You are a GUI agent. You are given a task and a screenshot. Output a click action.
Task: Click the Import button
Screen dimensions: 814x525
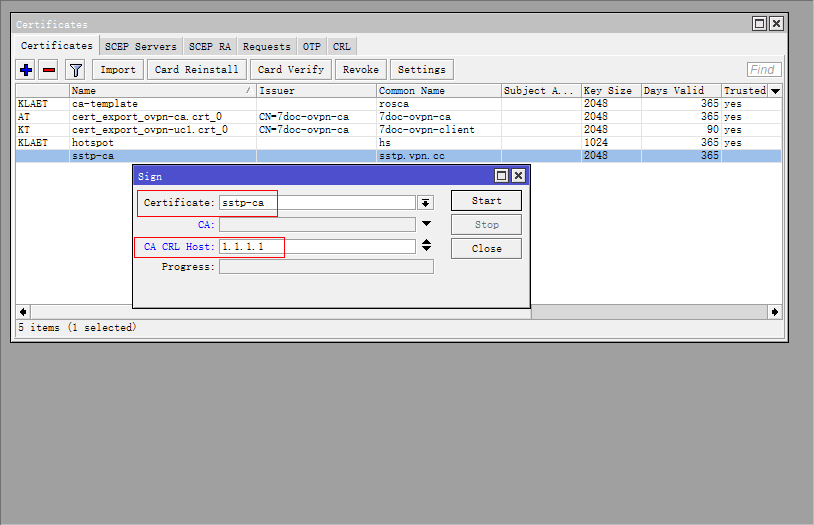[x=118, y=70]
